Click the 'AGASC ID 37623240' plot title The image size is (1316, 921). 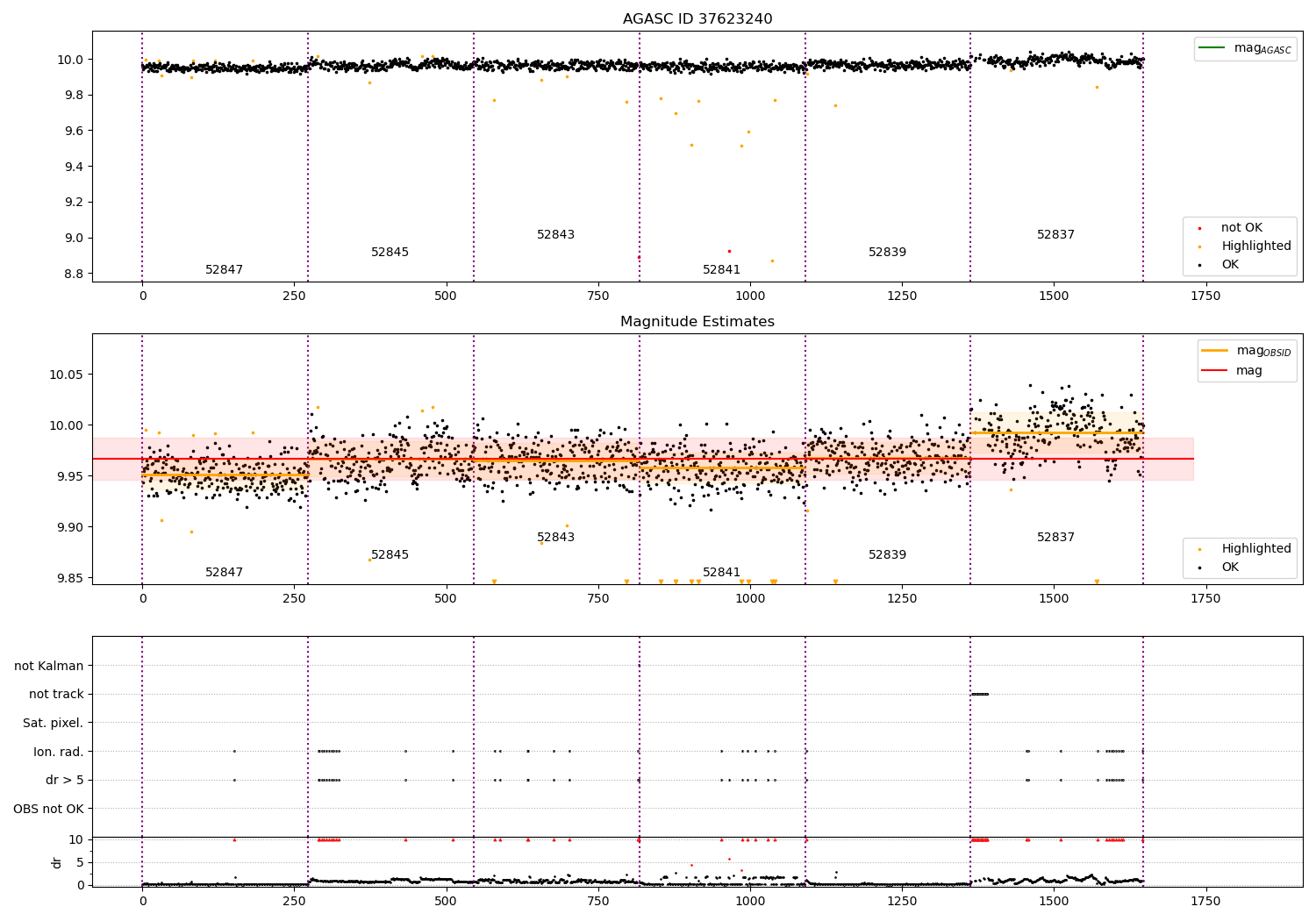(697, 19)
